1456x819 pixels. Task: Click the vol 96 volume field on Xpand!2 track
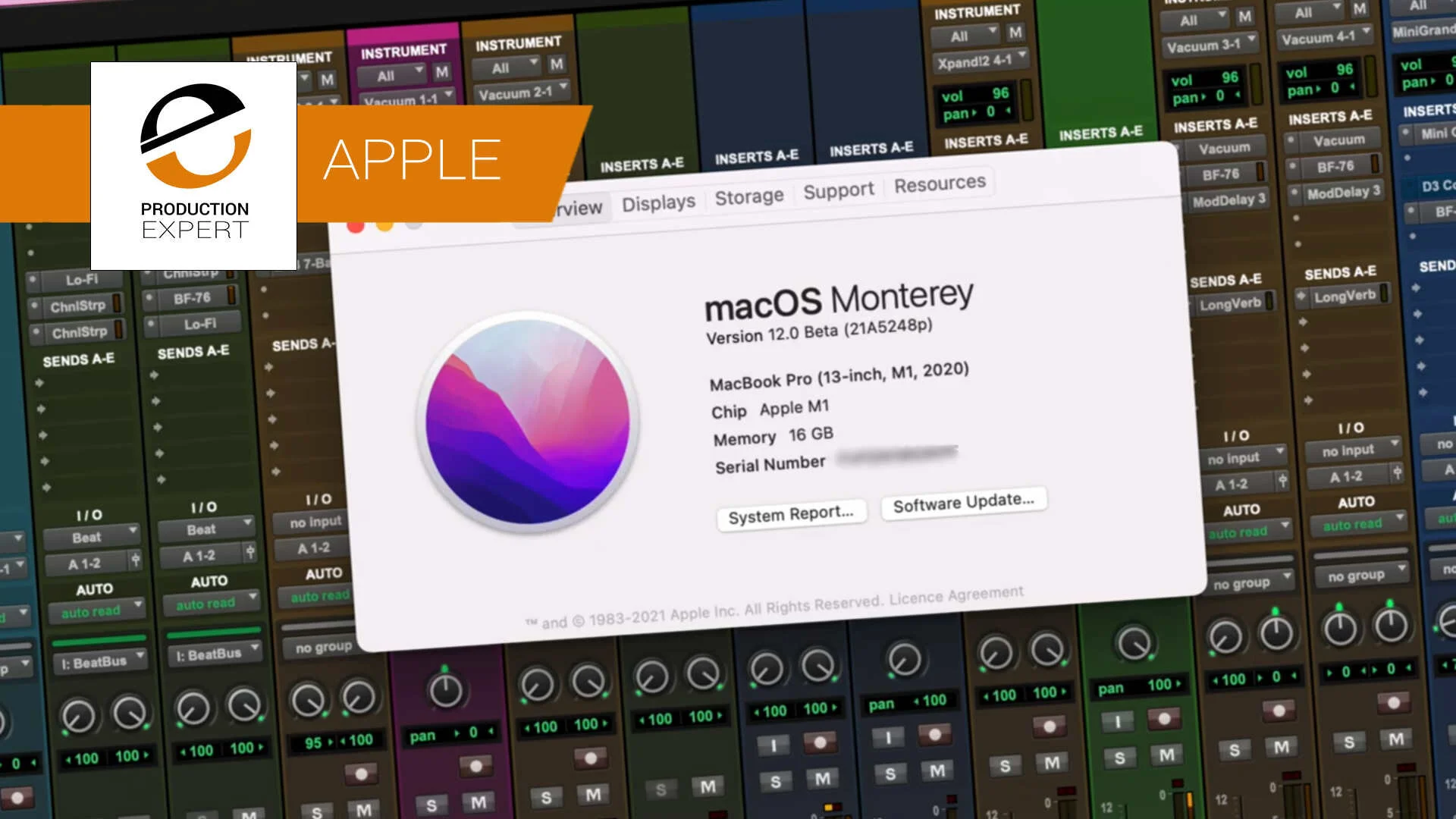pyautogui.click(x=976, y=96)
